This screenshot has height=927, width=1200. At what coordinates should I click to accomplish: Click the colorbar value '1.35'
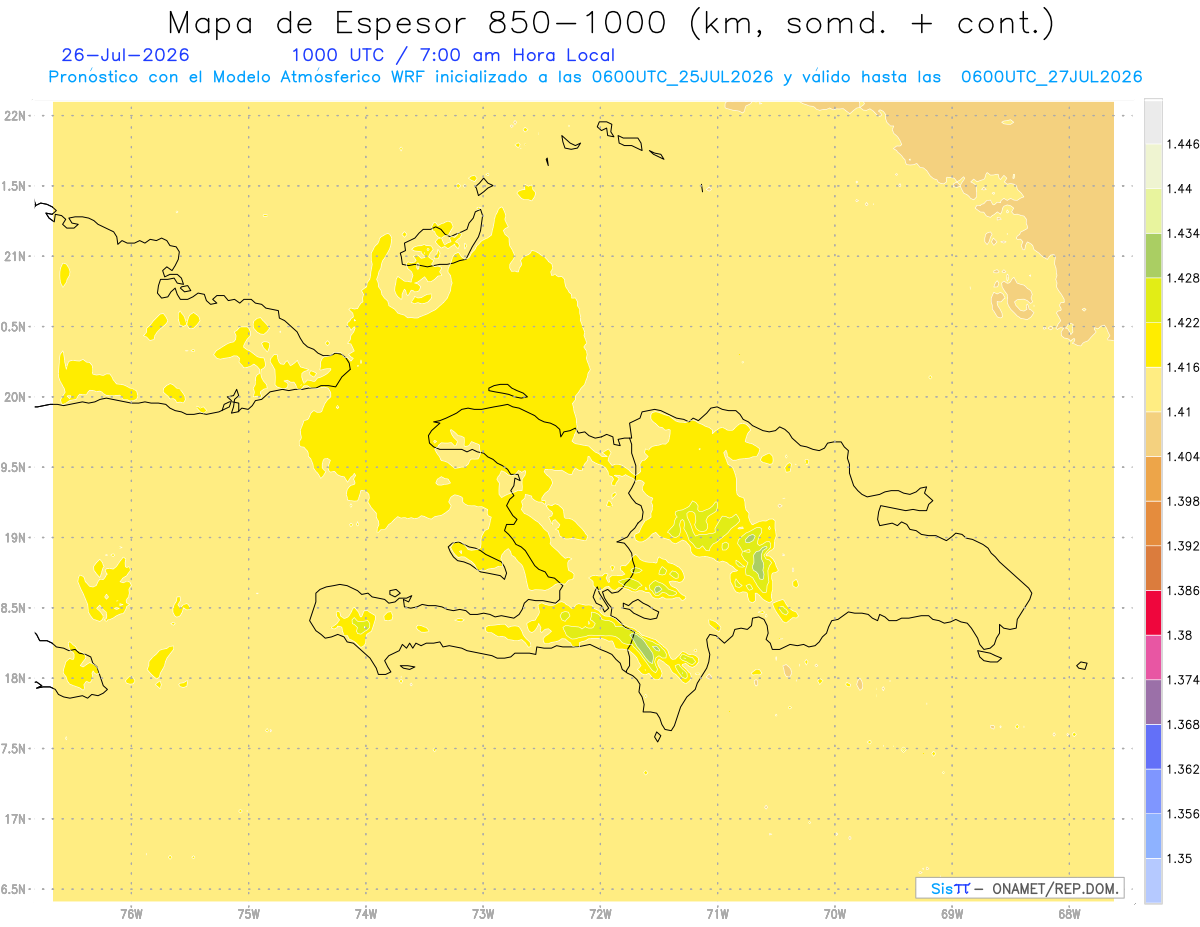coord(1180,858)
